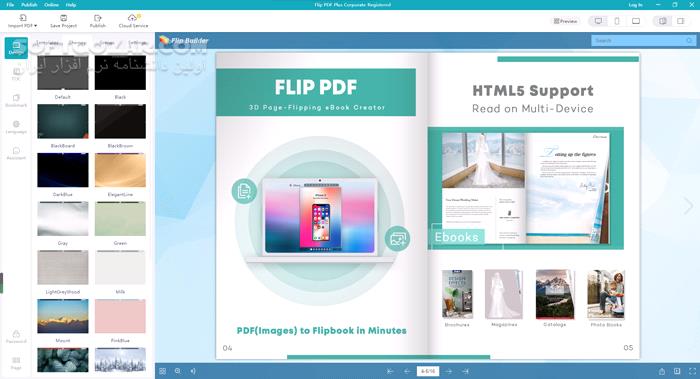
Task: Select the DarkBlue theme thumbnail
Action: click(x=62, y=170)
